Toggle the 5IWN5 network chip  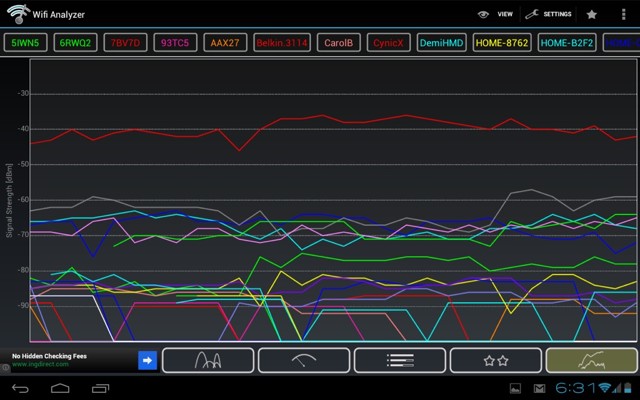point(25,42)
